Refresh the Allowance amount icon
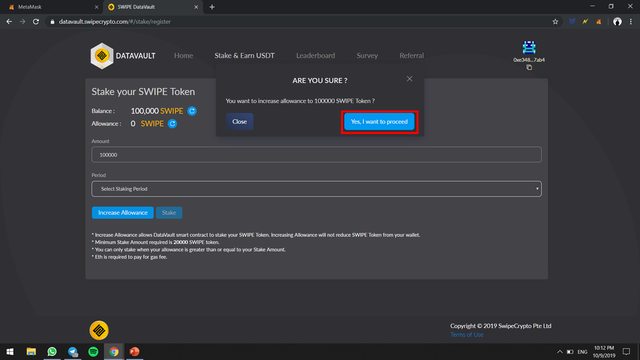 coord(172,124)
